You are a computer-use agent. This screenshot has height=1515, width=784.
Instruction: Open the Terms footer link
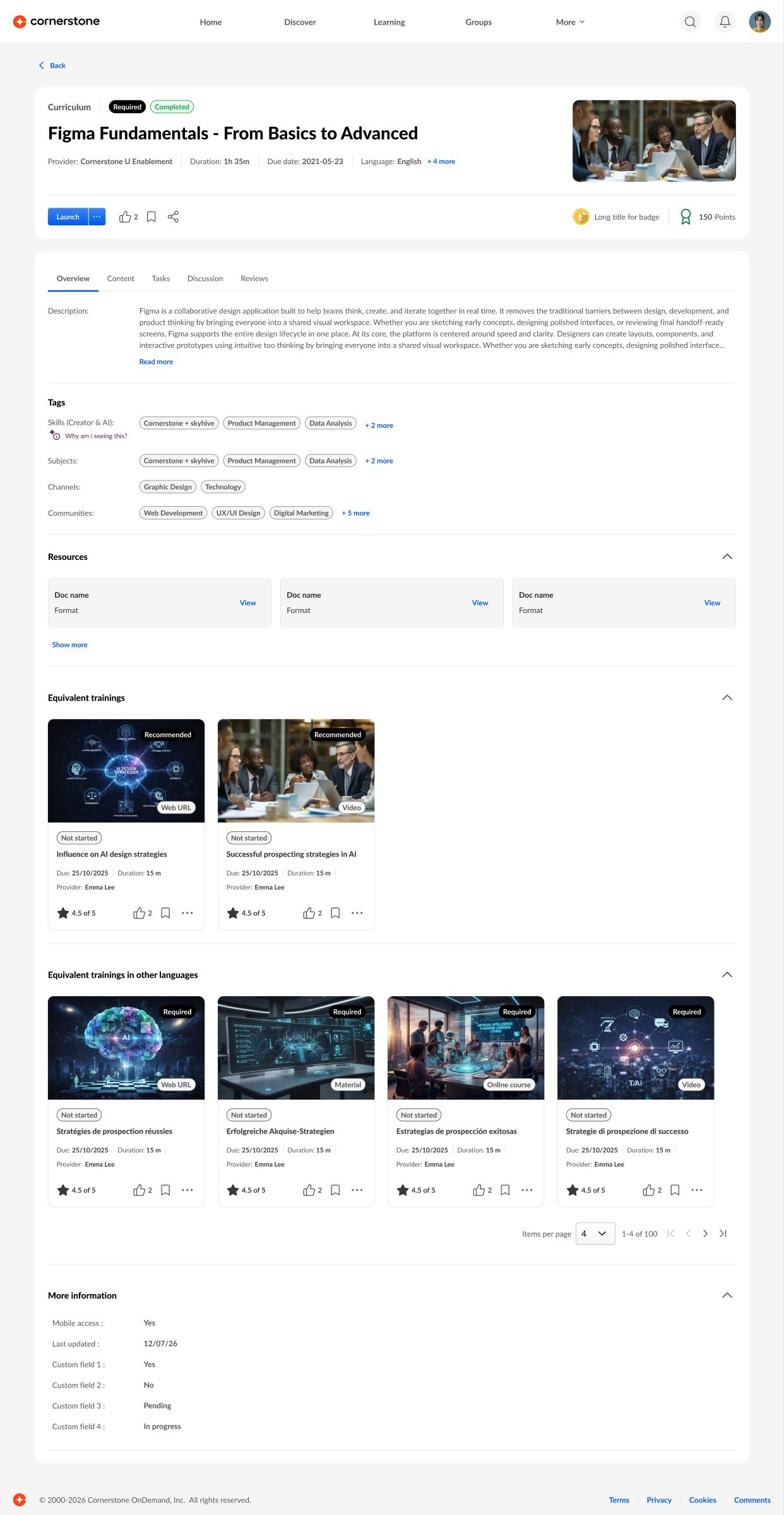click(619, 1500)
